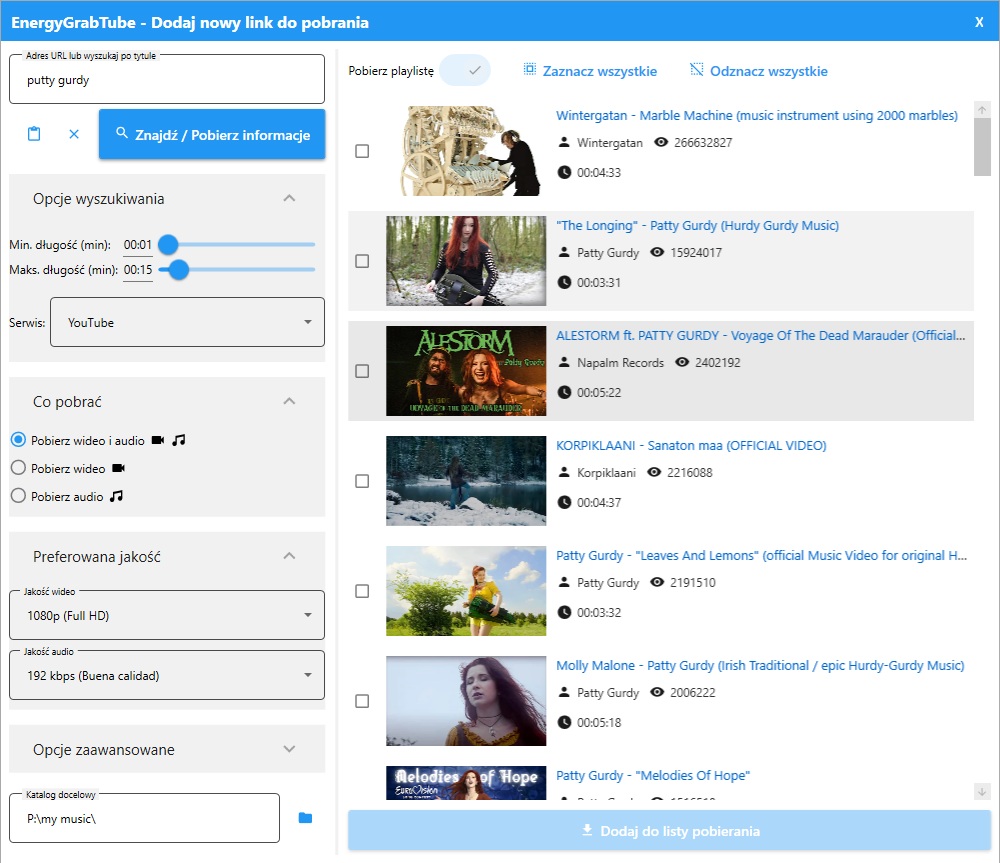The width and height of the screenshot is (1000, 863).
Task: Click the clock icon beside 00:05:18
Action: [564, 722]
